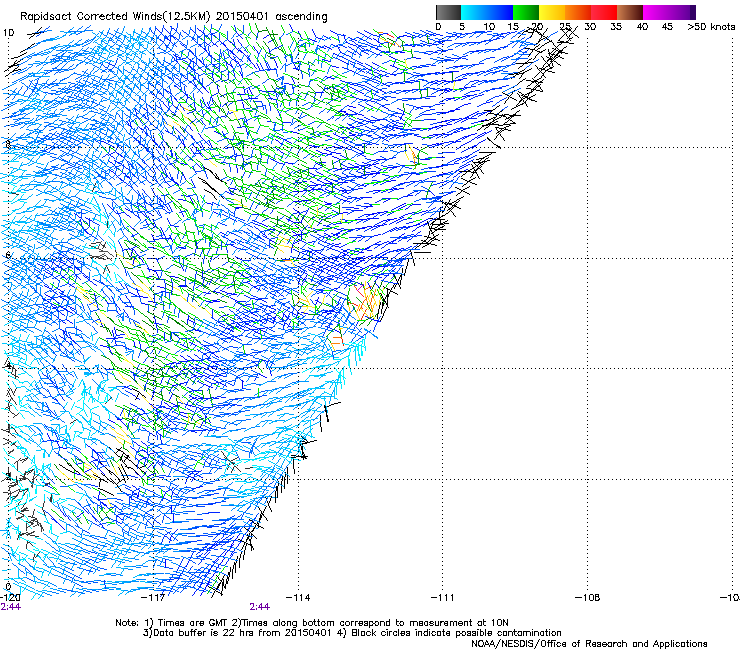Click the '2:44' time label beside -114
The height and width of the screenshot is (650, 740).
pos(260,607)
